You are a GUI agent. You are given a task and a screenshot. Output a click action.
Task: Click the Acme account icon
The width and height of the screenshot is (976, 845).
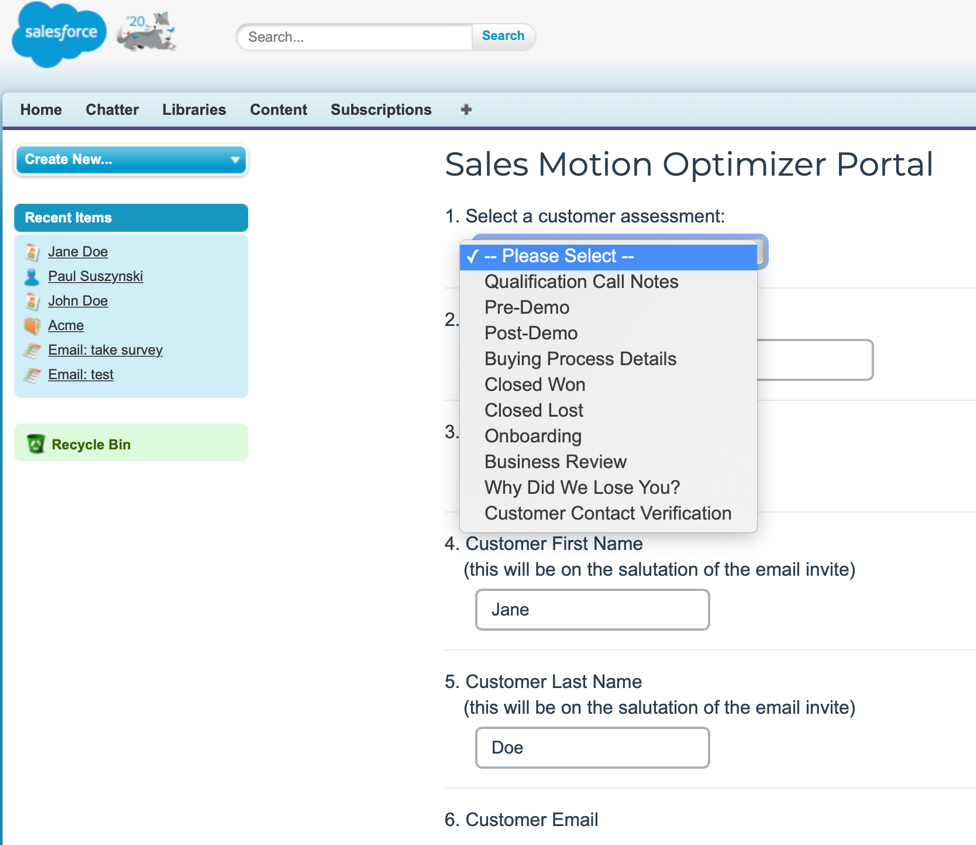tap(32, 326)
